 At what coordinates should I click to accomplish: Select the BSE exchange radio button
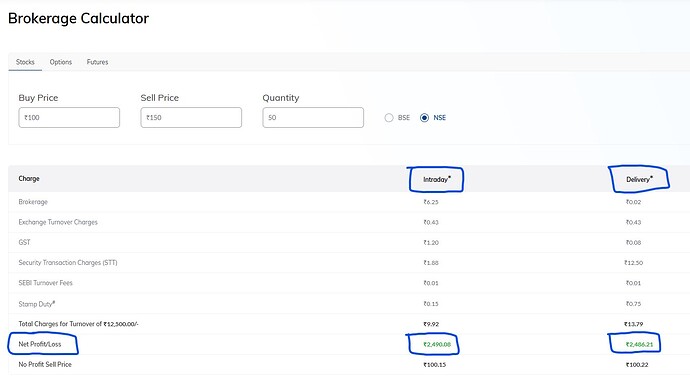tap(389, 118)
